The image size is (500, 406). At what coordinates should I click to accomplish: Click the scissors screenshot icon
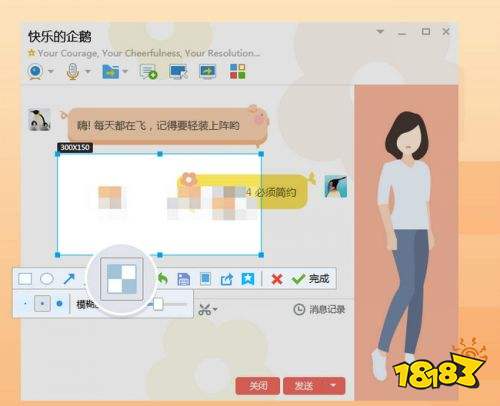[204, 310]
